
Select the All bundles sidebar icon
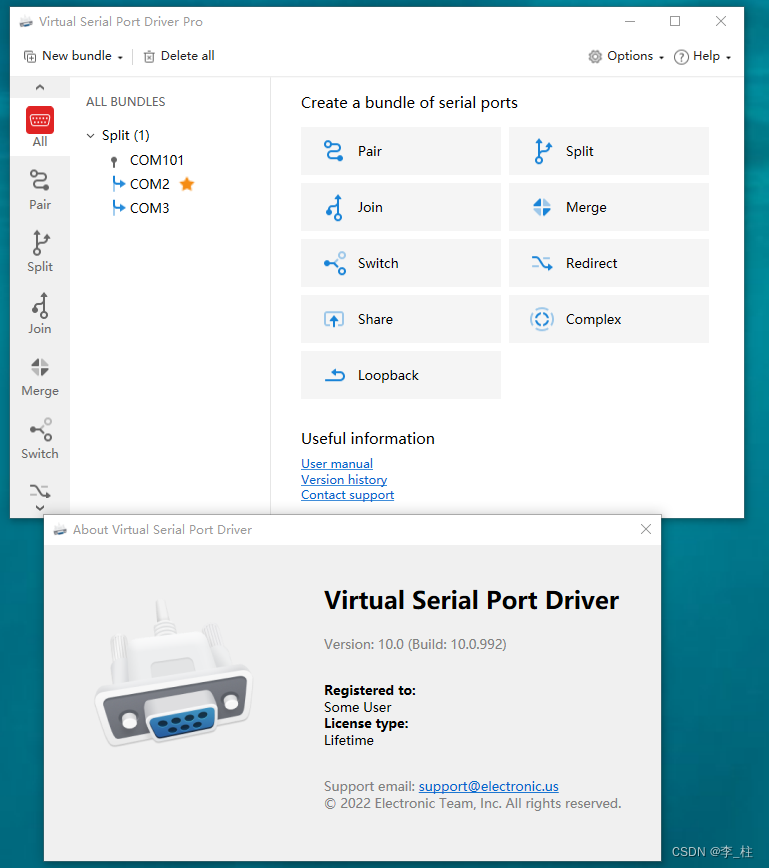[x=40, y=120]
